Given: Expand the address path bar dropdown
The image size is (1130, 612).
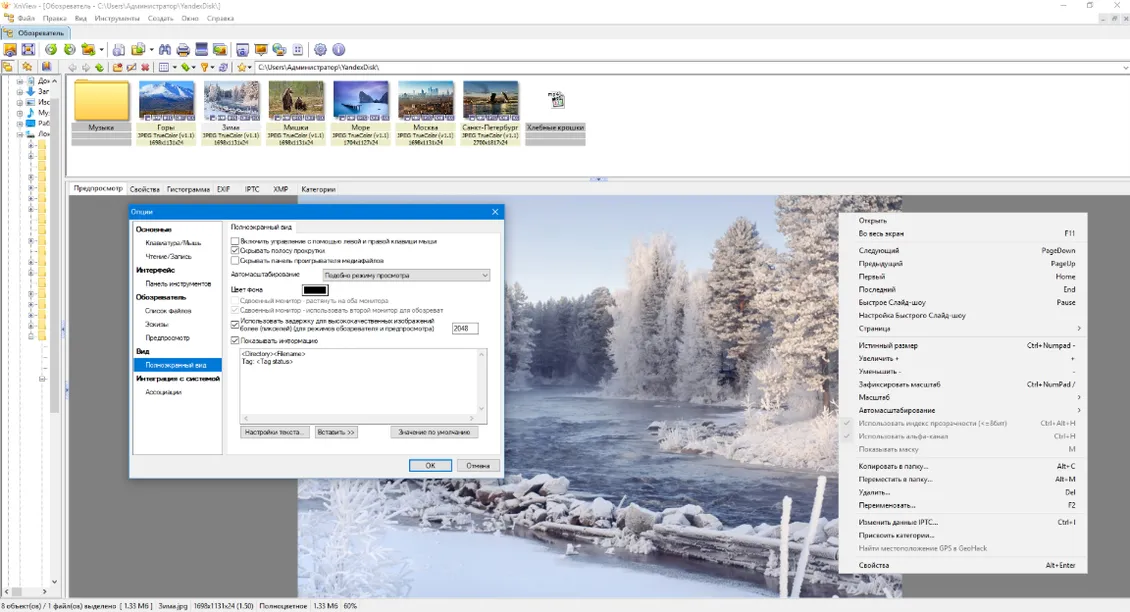Looking at the screenshot, I should pos(1124,68).
